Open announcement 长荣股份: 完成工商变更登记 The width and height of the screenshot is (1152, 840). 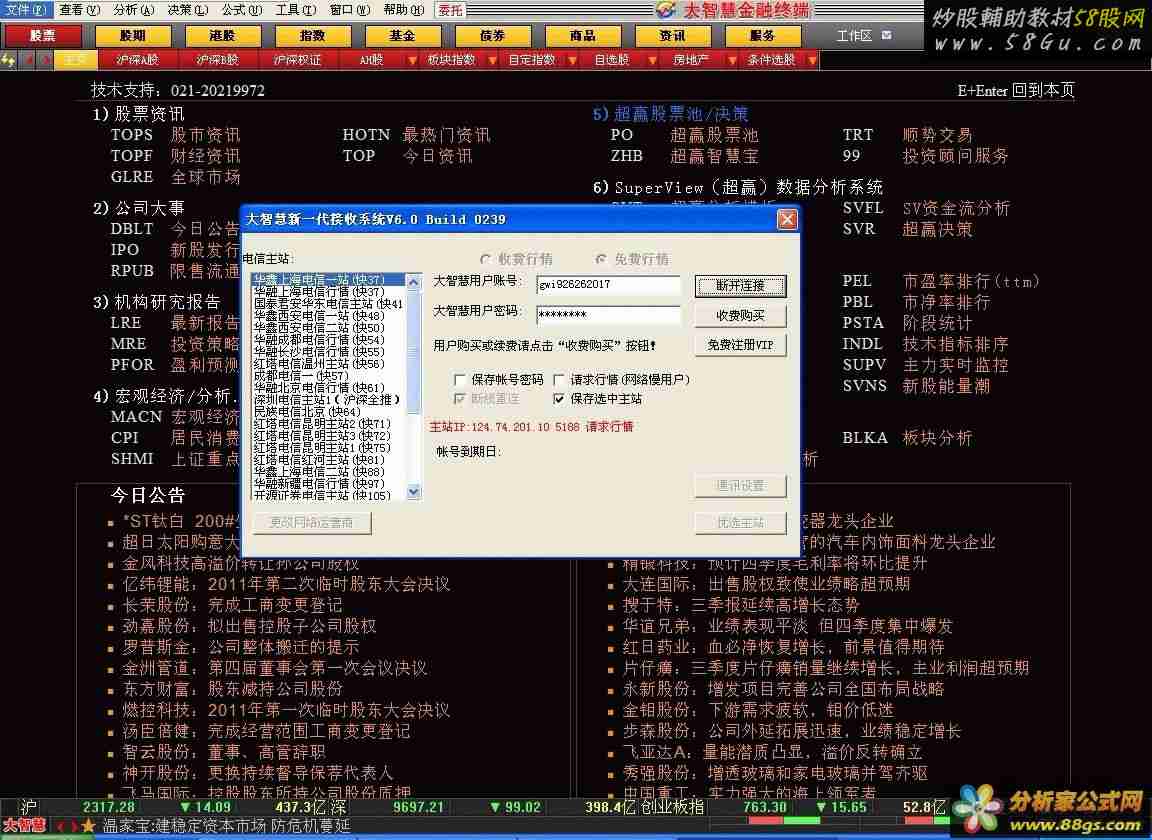click(232, 605)
